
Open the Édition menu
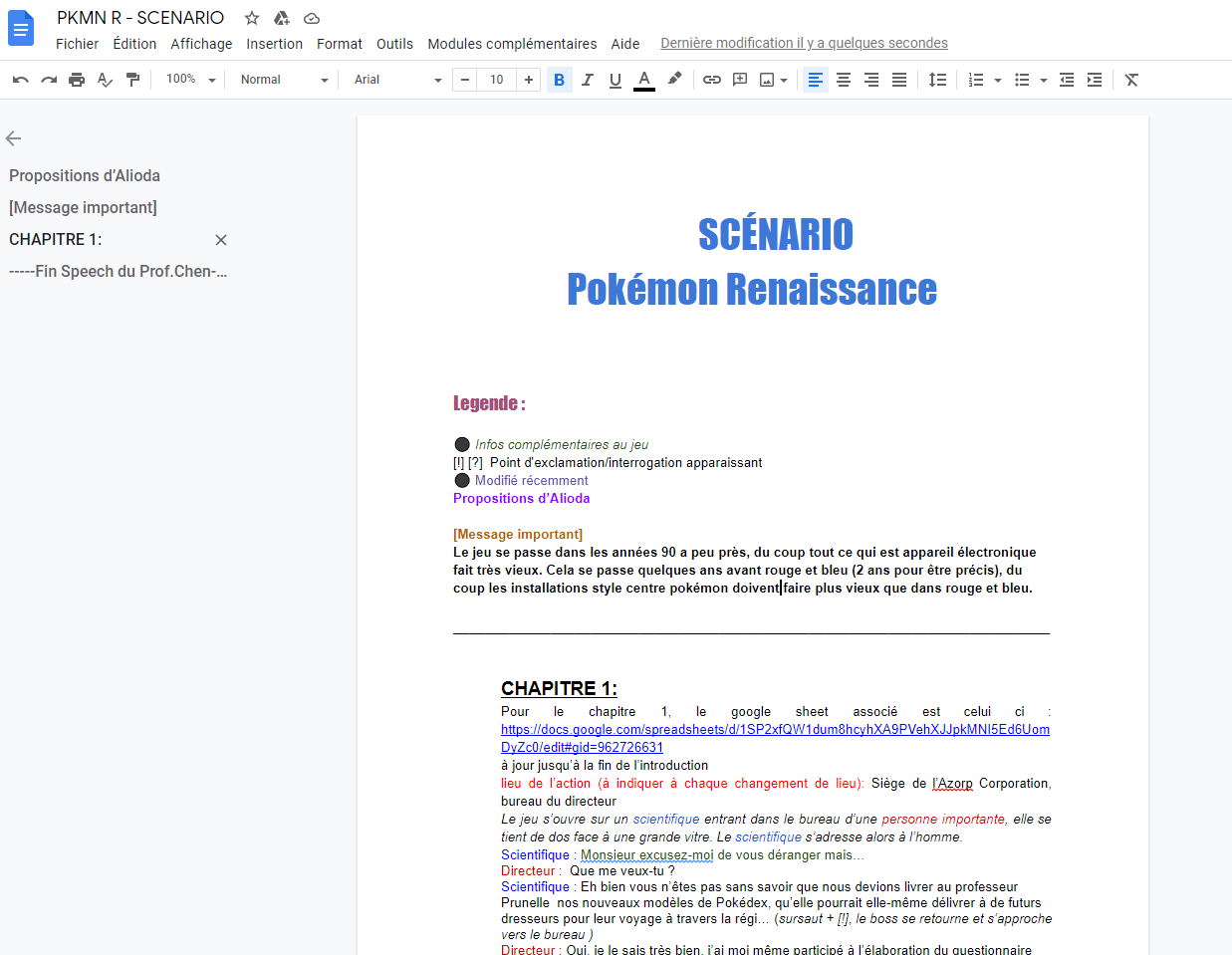point(134,44)
